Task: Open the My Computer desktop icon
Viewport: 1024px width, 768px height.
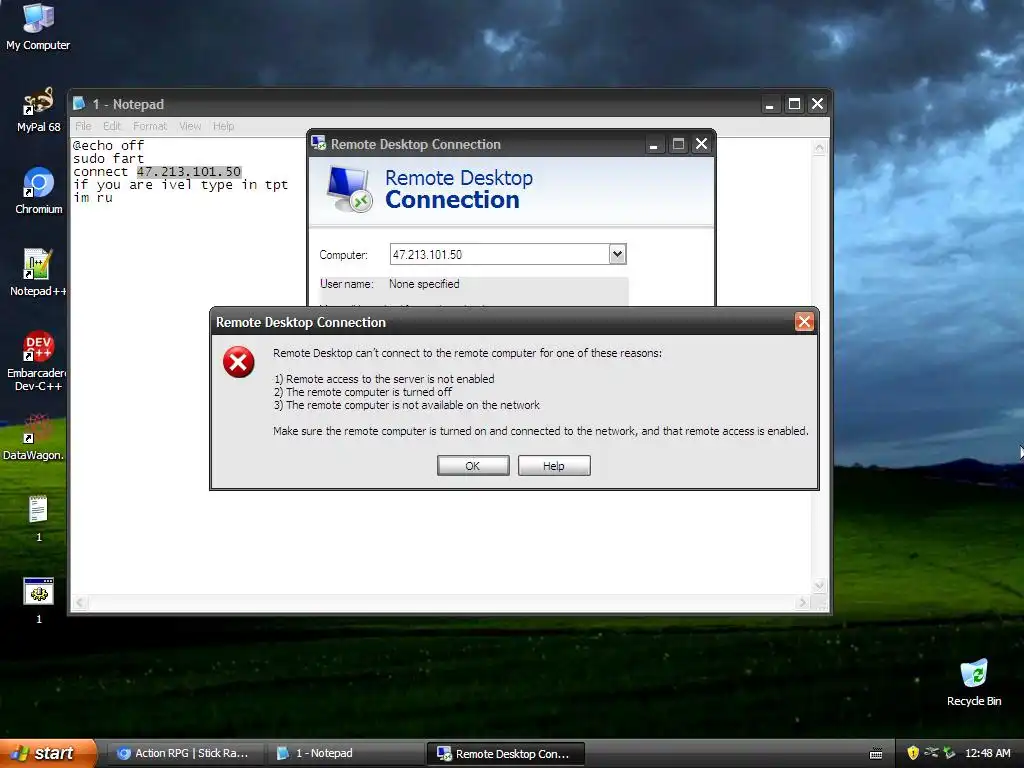Action: pos(38,26)
